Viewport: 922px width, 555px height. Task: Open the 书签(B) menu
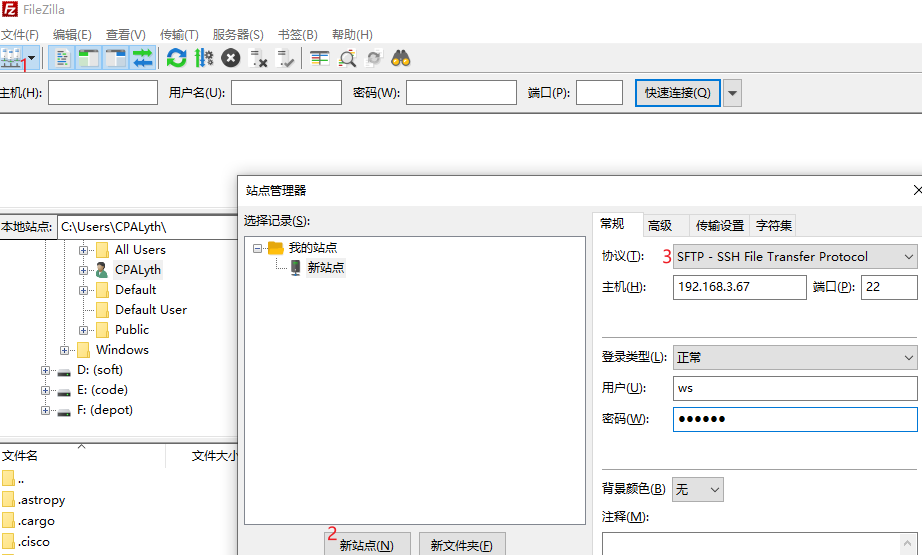coord(298,35)
